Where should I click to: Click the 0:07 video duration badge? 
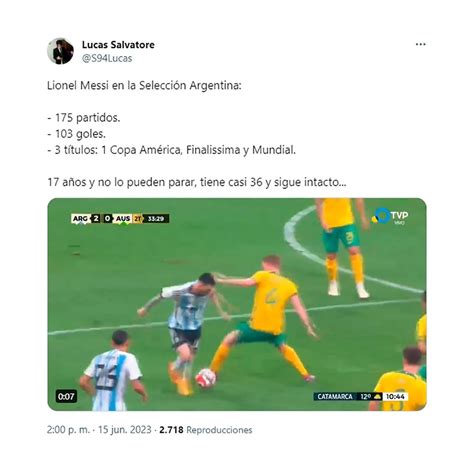coord(66,396)
